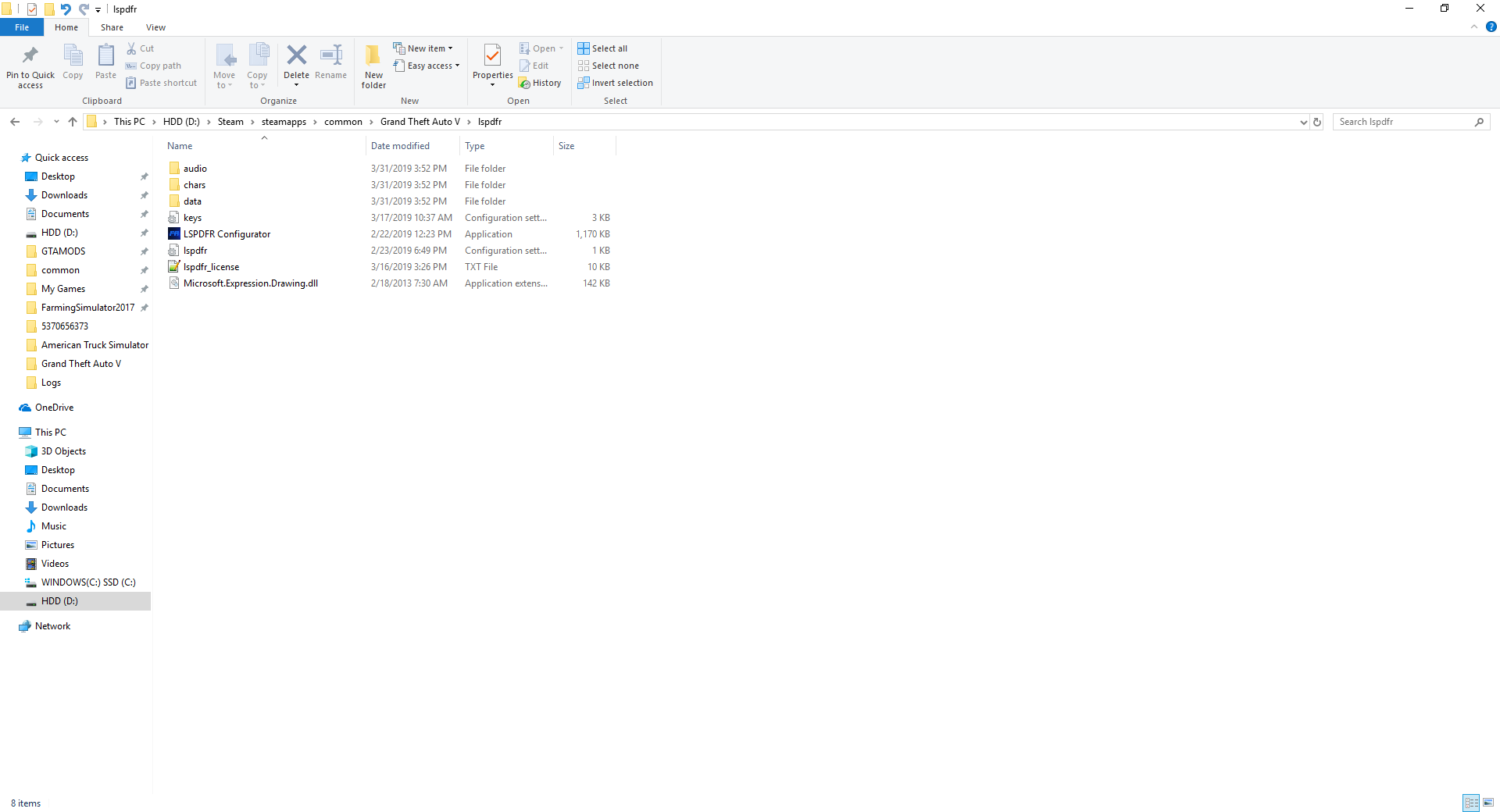Switch to Details view layout
1500x812 pixels.
pyautogui.click(x=1471, y=803)
